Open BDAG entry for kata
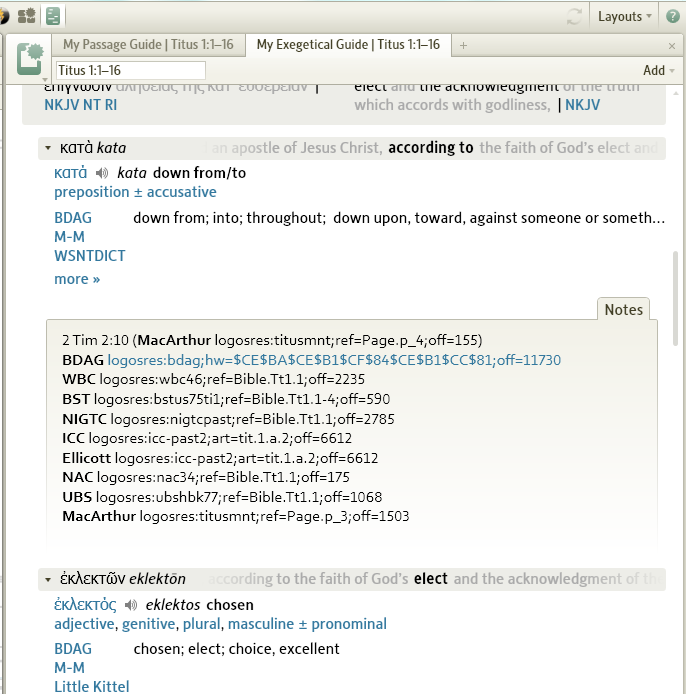The height and width of the screenshot is (694, 686). click(73, 218)
